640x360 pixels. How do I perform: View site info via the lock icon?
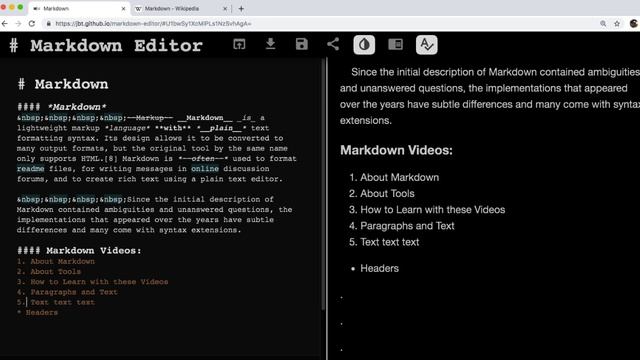point(49,24)
